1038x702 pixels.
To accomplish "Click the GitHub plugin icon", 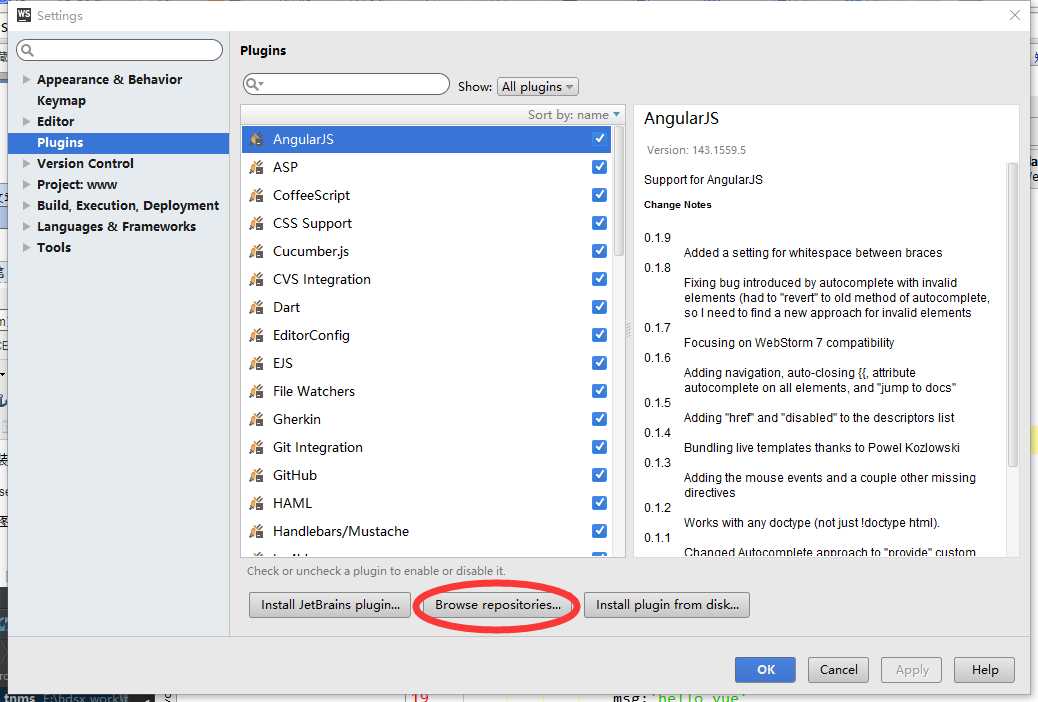I will click(x=256, y=476).
